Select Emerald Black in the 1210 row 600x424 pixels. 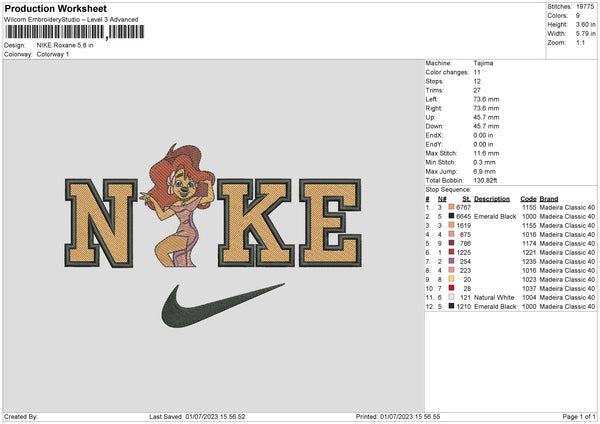[x=495, y=306]
